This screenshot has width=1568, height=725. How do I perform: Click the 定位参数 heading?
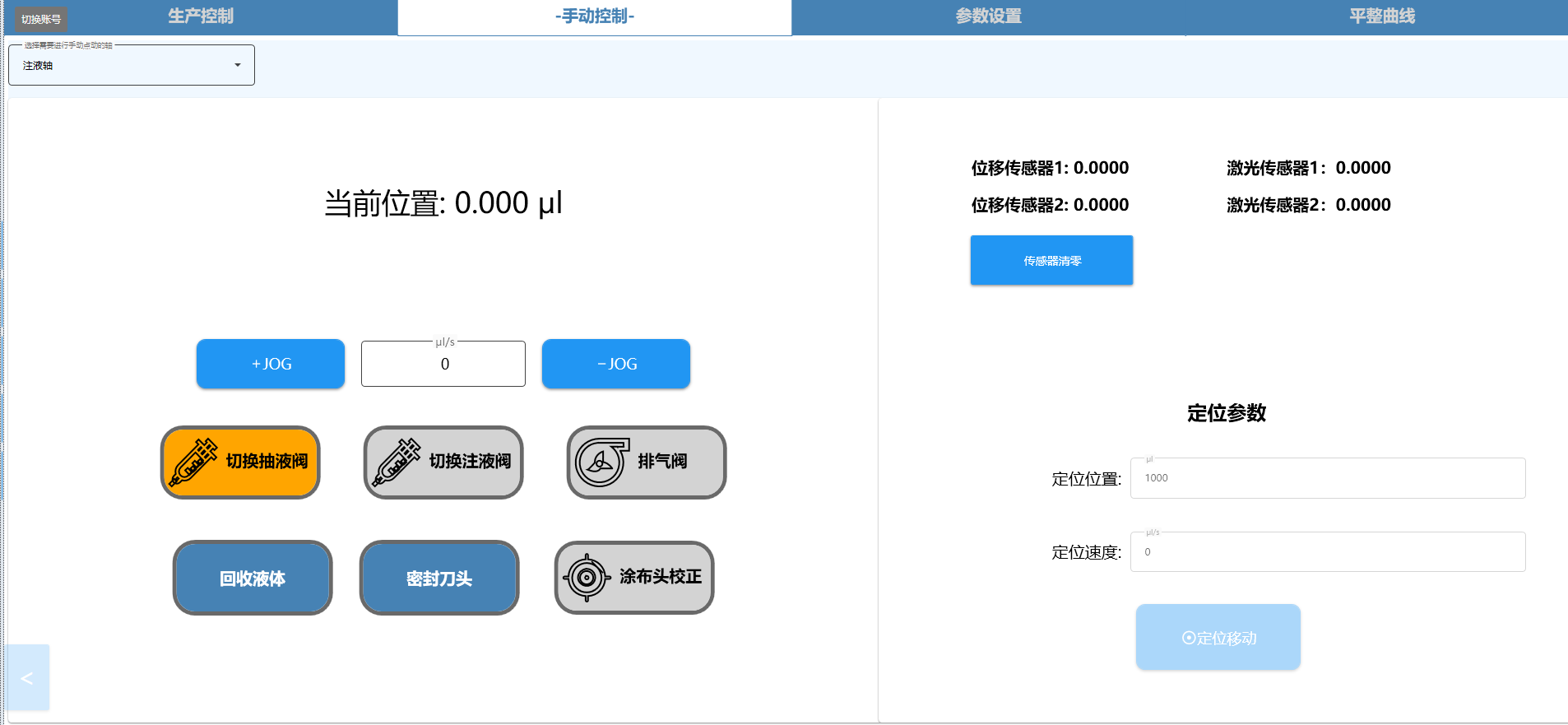1227,413
